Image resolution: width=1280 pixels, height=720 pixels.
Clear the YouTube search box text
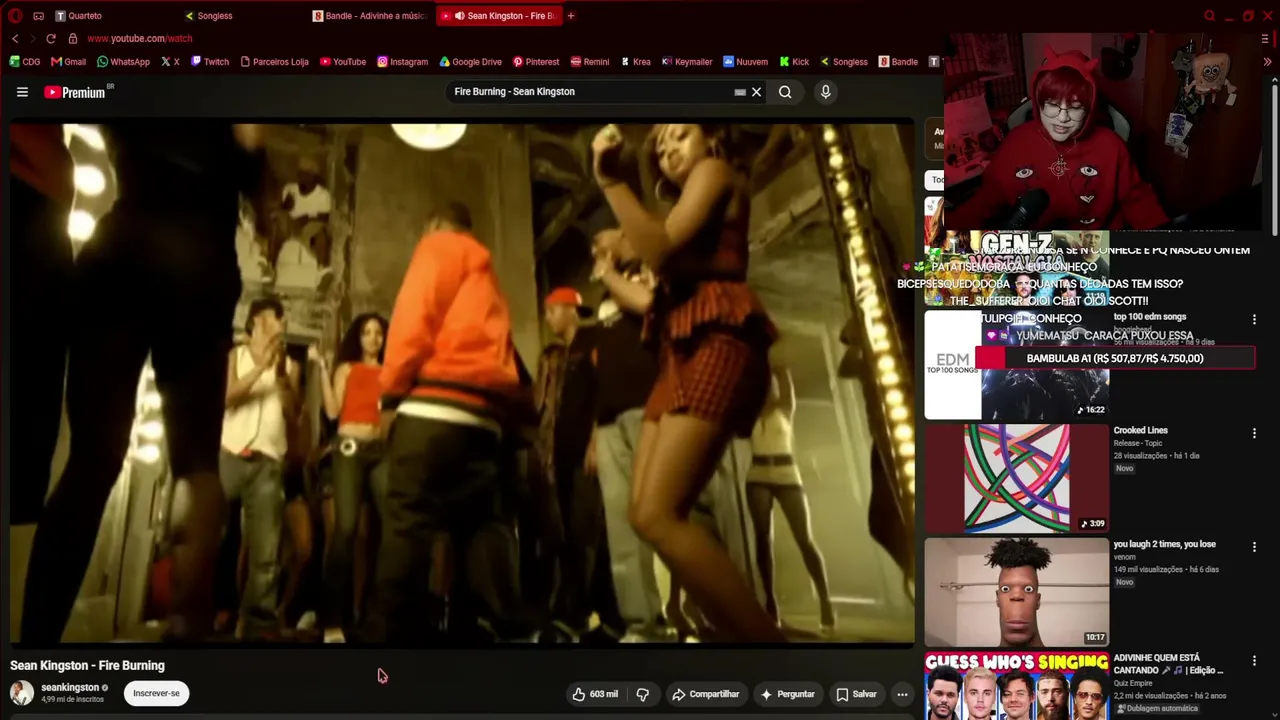[x=756, y=92]
